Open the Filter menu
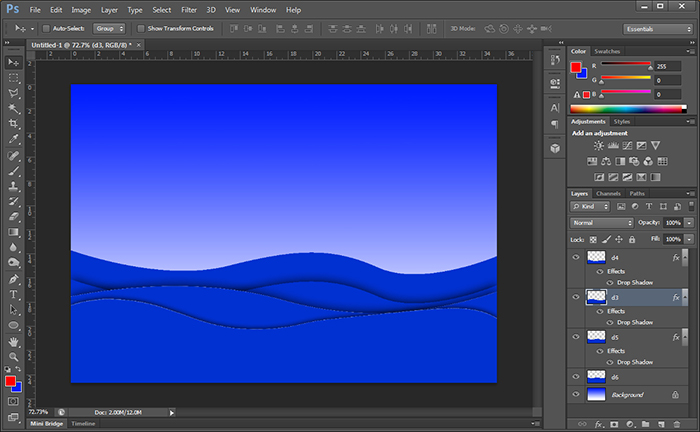Viewport: 700px width, 432px height. [x=189, y=9]
